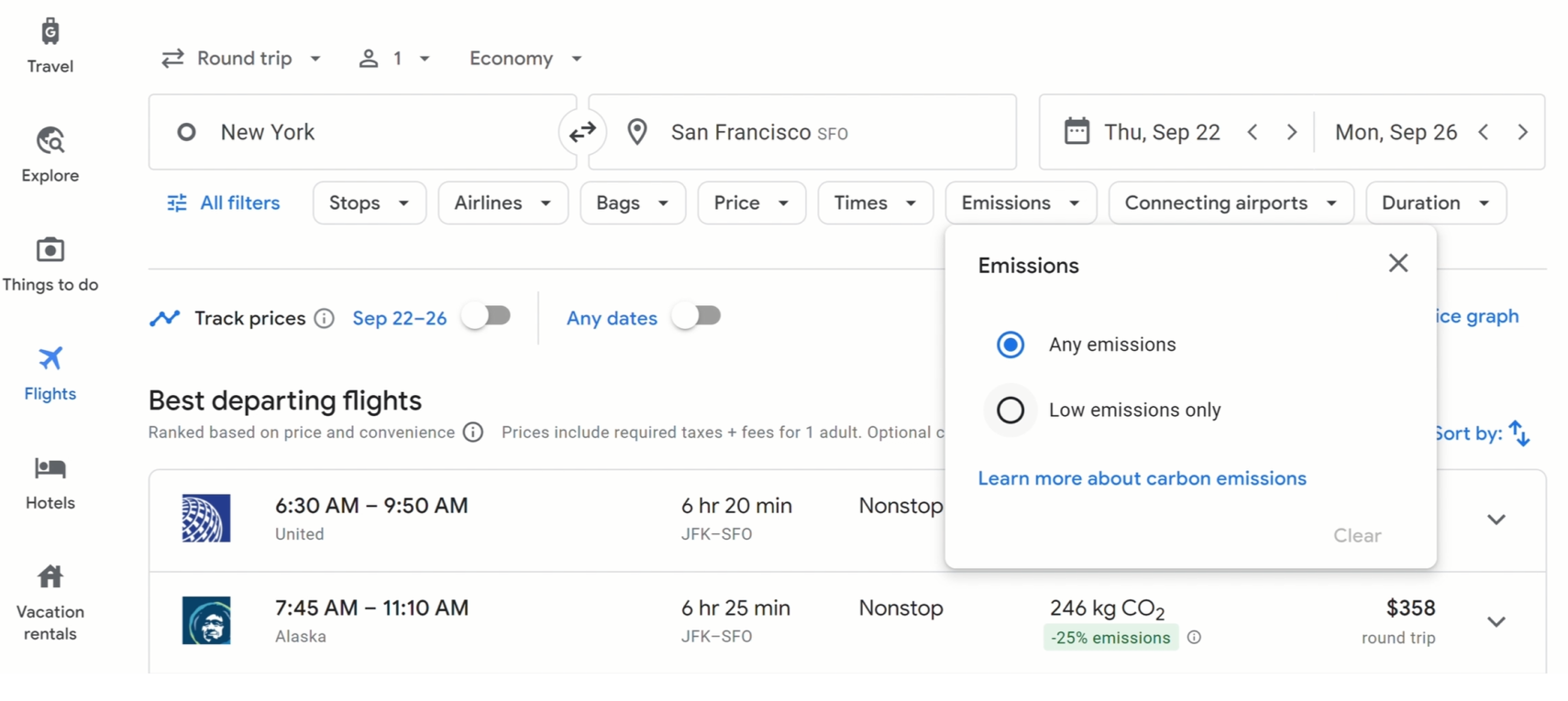Click Clear in the Emissions popup

[1357, 535]
